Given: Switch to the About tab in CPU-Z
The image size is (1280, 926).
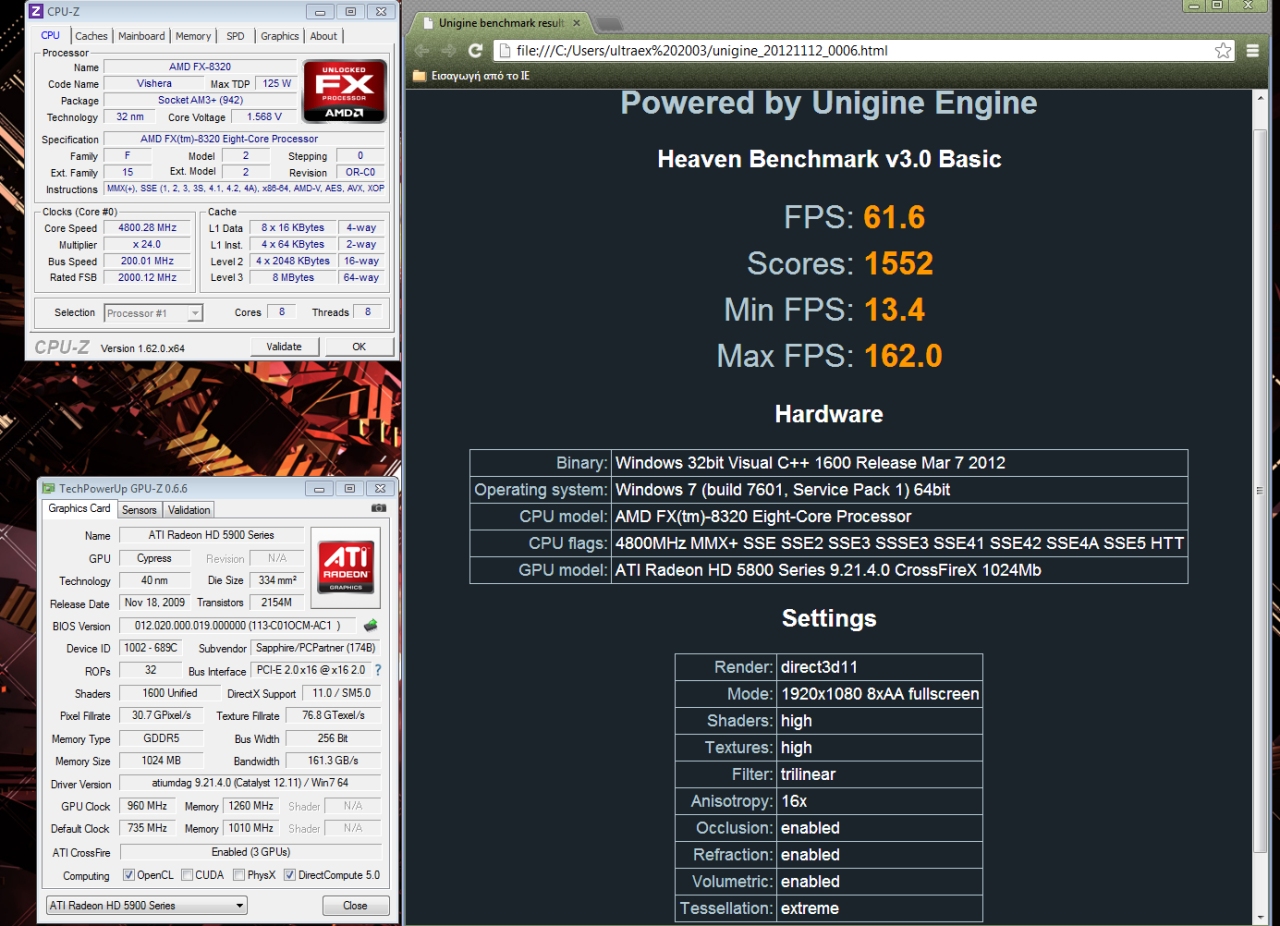Looking at the screenshot, I should (324, 36).
